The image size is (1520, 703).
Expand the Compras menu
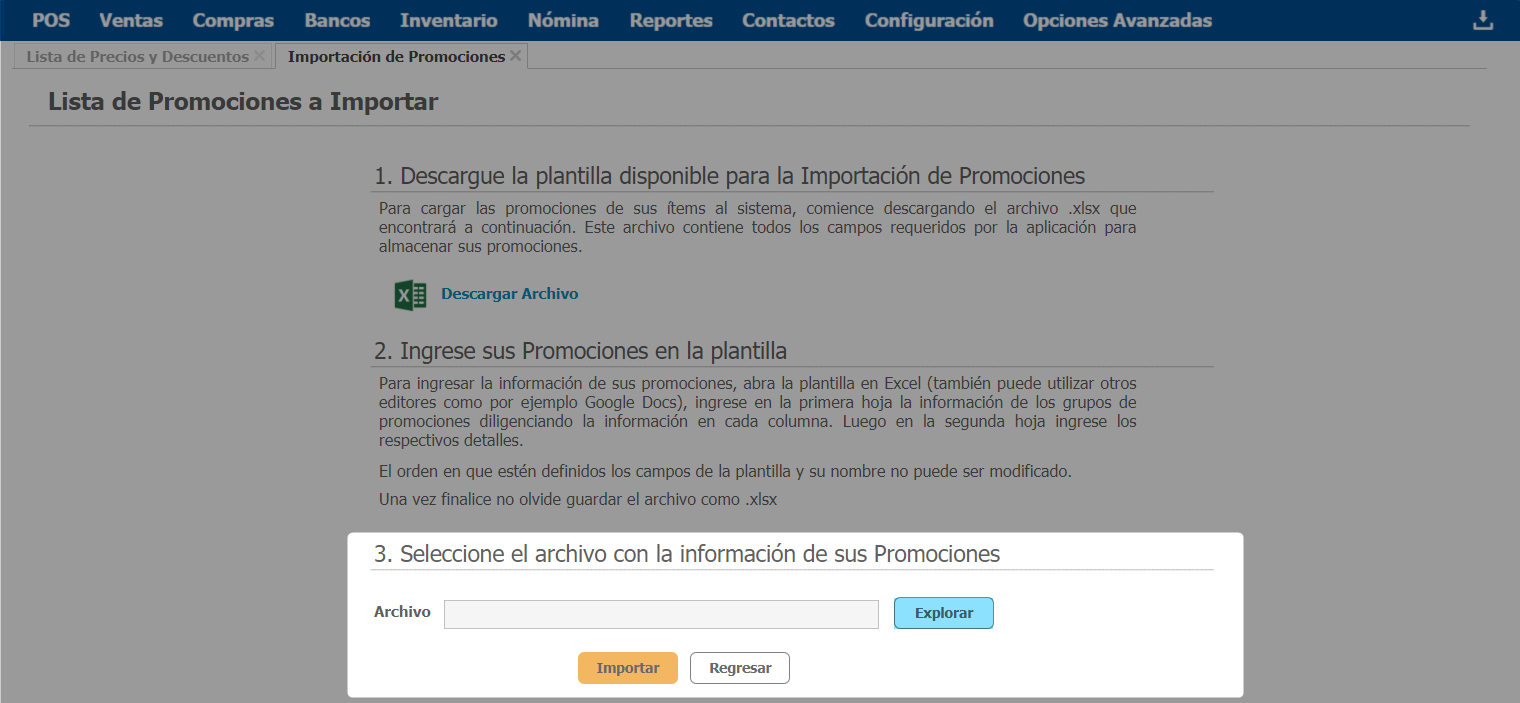pyautogui.click(x=233, y=21)
